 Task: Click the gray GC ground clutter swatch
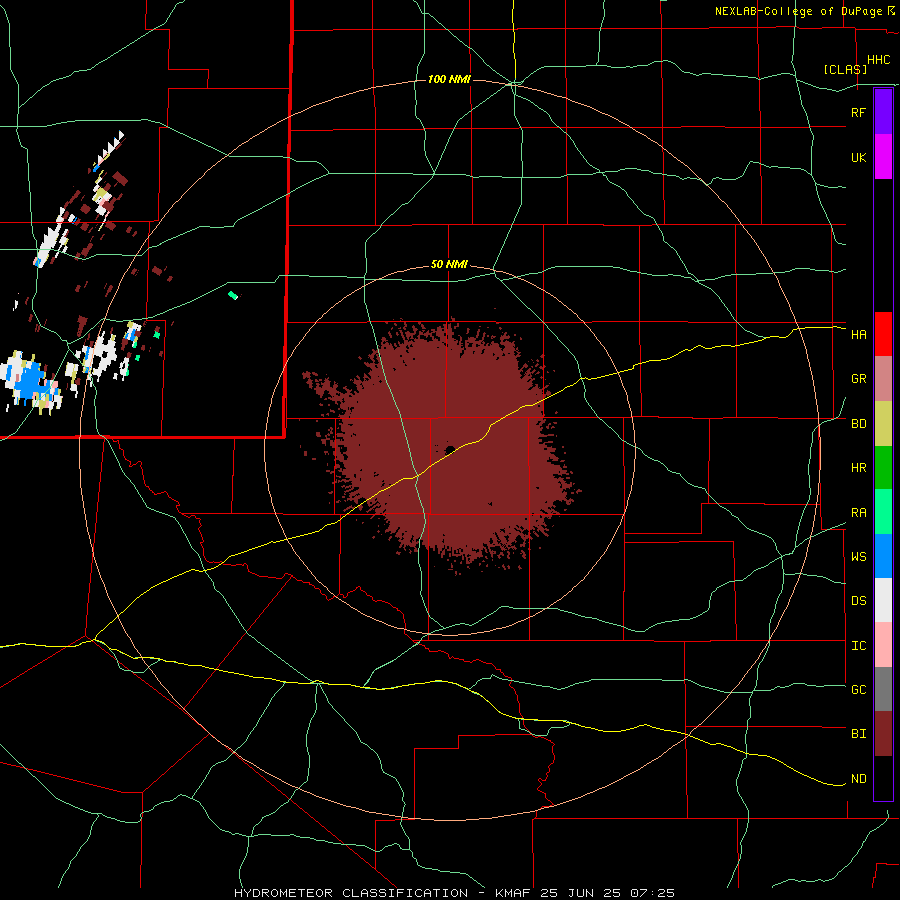click(883, 689)
